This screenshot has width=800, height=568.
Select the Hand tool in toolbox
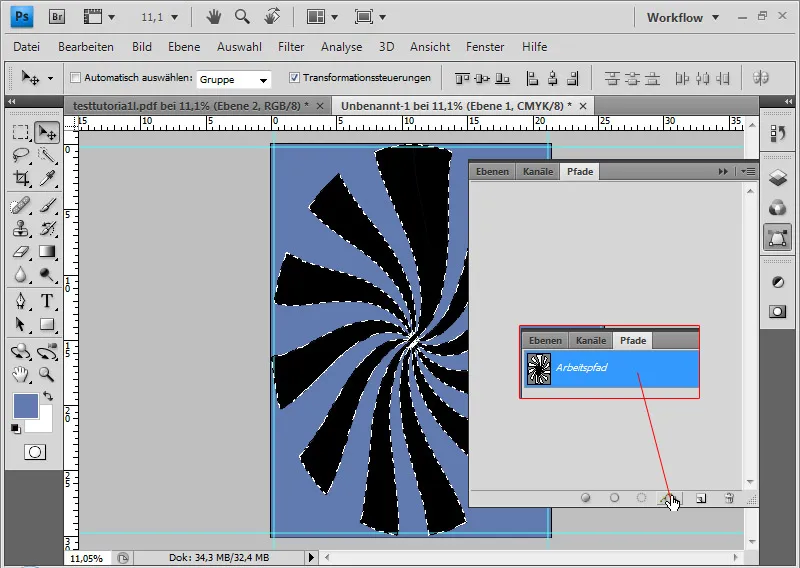click(x=20, y=375)
